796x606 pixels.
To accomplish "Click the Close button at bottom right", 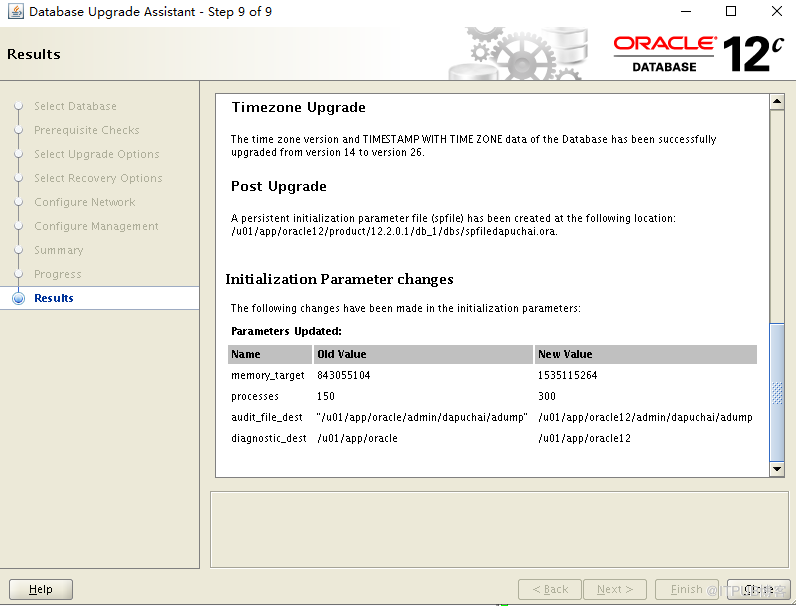I will click(758, 589).
